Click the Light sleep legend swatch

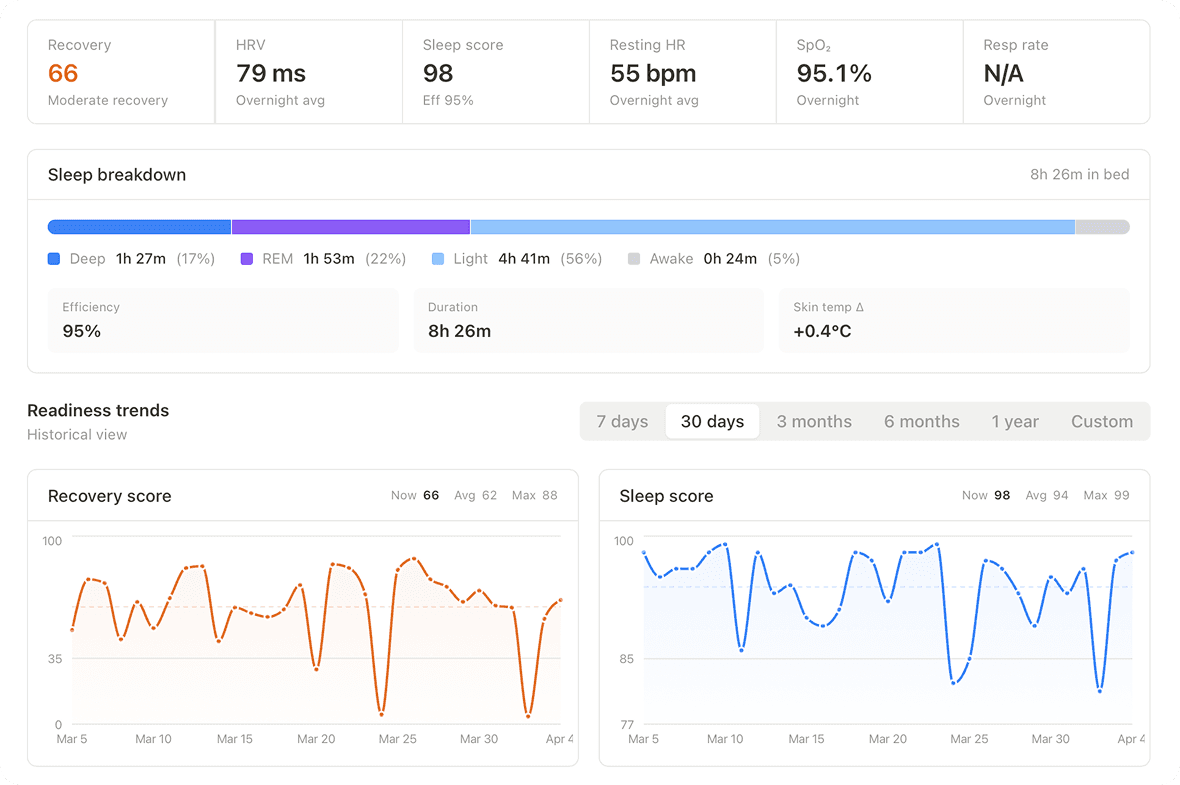438,259
